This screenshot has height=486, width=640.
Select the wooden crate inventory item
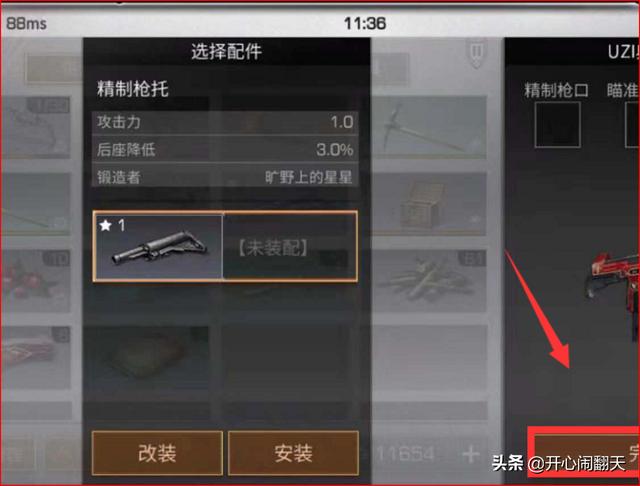click(x=429, y=204)
